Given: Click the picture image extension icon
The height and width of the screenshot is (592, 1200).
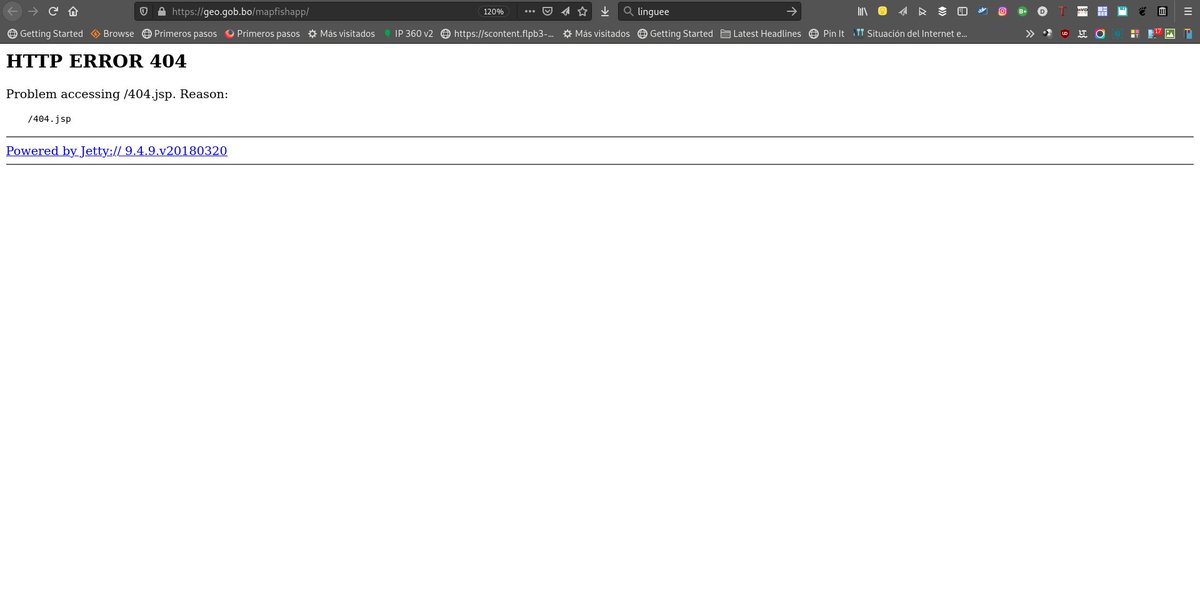Looking at the screenshot, I should coord(1170,33).
